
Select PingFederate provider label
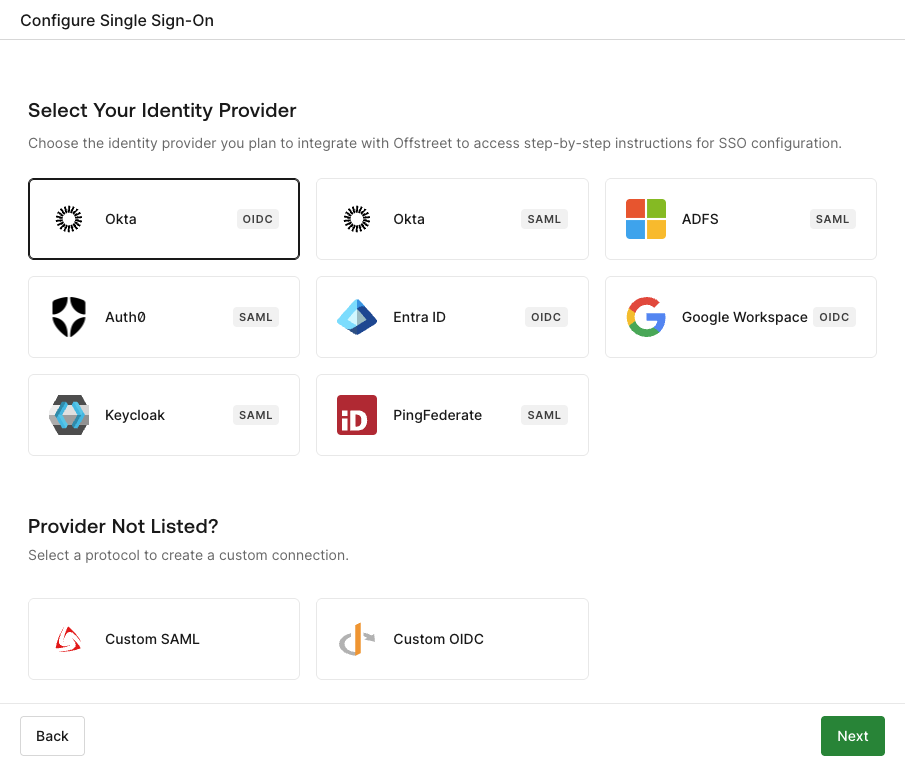[x=437, y=415]
